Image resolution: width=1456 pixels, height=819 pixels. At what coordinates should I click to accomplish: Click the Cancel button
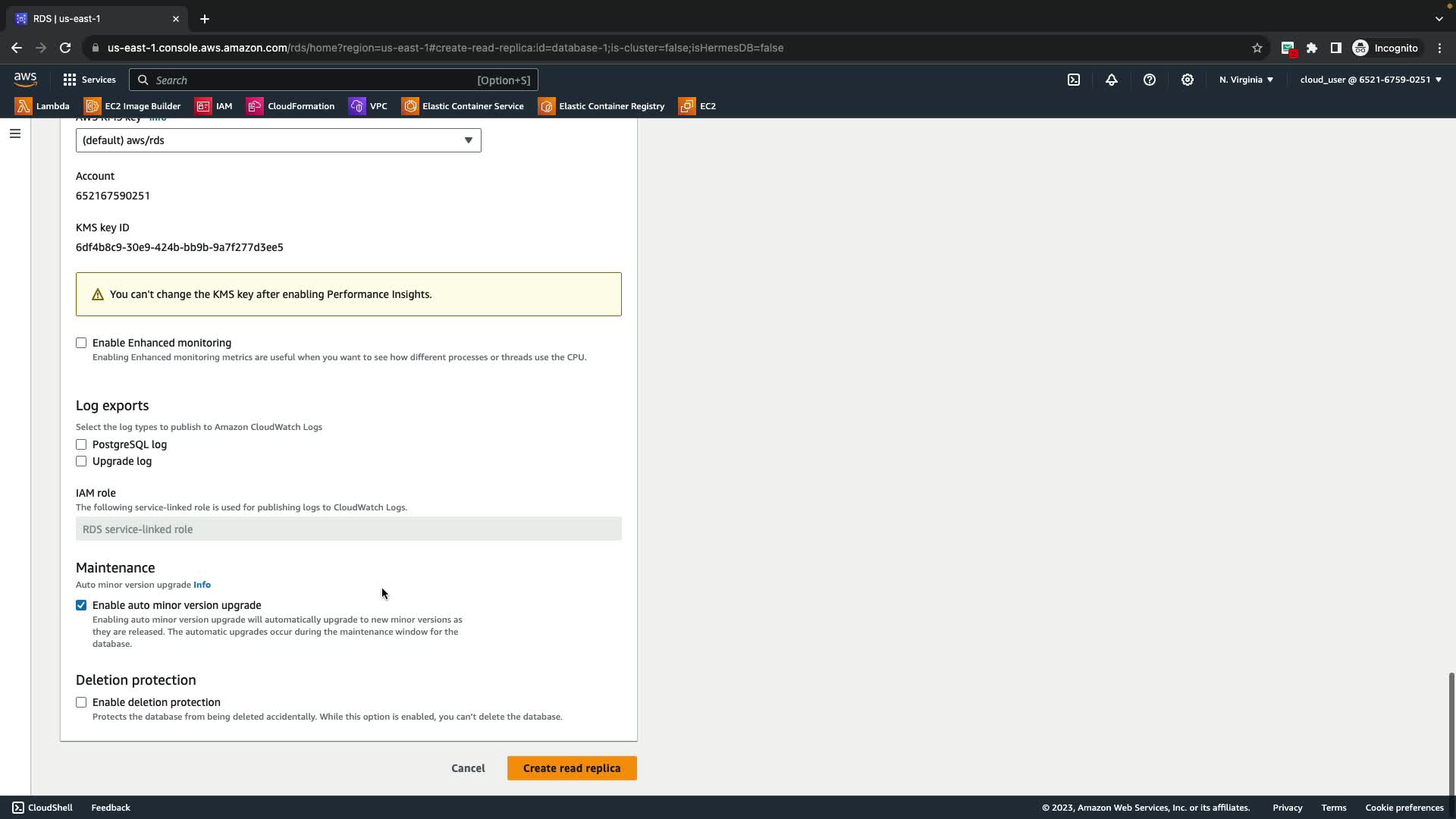[468, 768]
